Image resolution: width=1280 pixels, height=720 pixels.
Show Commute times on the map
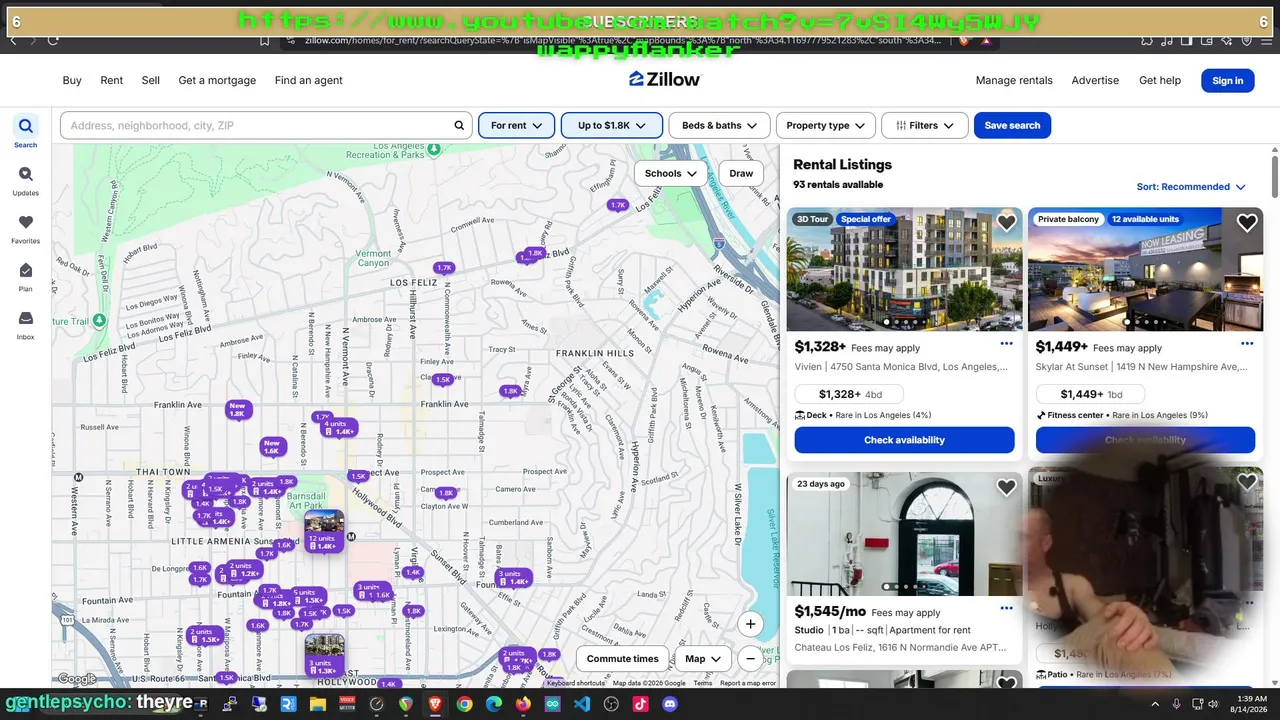point(622,659)
